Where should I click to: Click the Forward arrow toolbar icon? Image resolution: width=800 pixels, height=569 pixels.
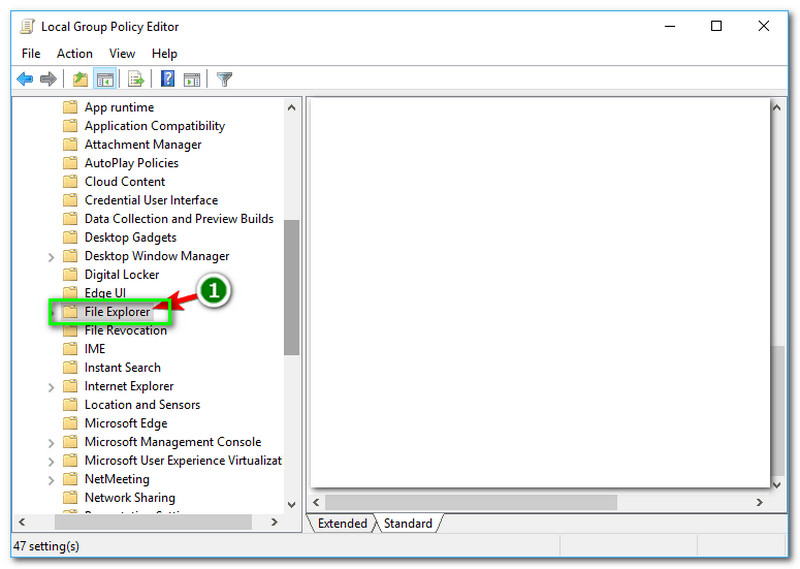click(47, 79)
